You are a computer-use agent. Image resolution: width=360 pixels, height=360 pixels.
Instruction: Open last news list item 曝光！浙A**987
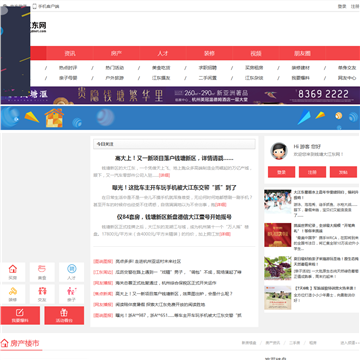(178, 315)
